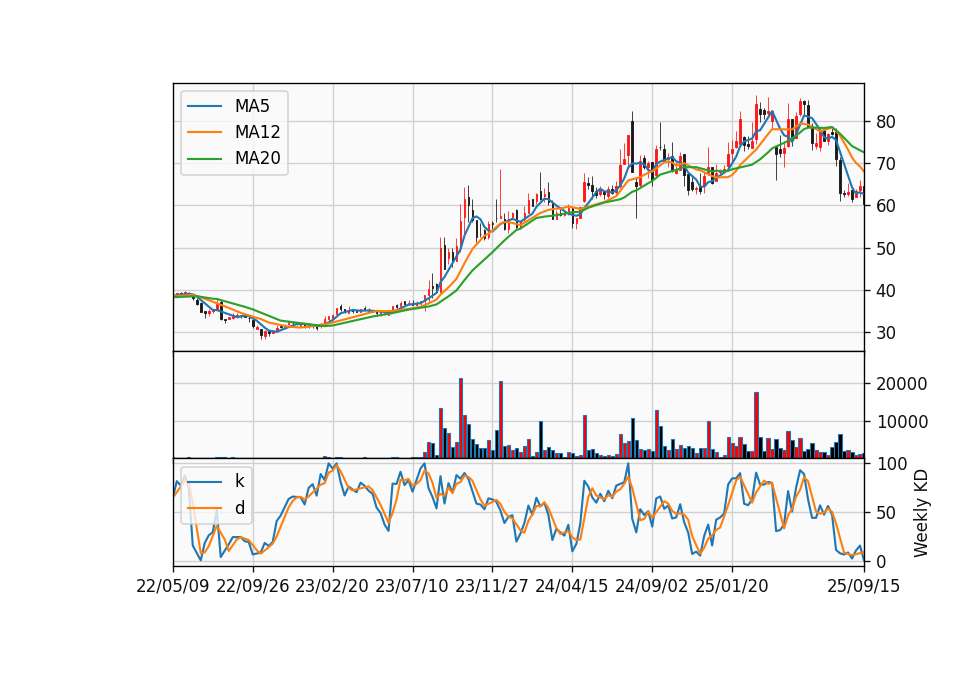
Task: Click the MA20 legend label
Action: click(257, 159)
